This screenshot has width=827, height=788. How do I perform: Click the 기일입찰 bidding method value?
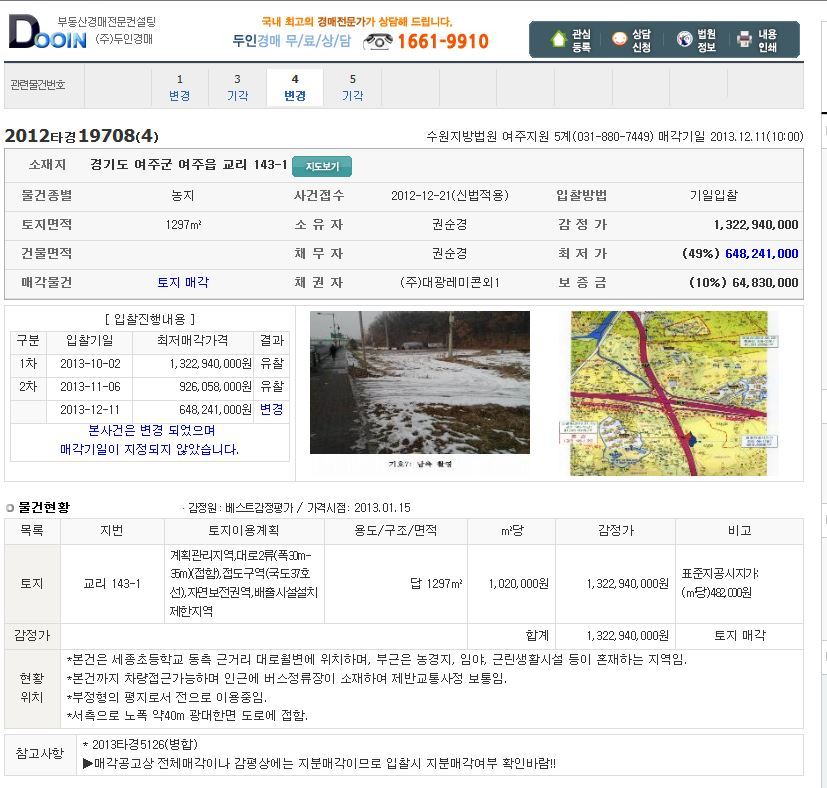[714, 196]
